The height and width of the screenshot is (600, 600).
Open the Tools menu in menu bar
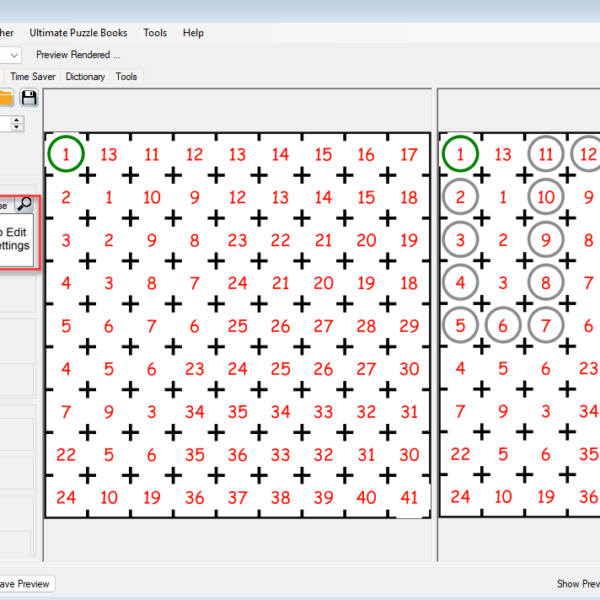pos(155,33)
